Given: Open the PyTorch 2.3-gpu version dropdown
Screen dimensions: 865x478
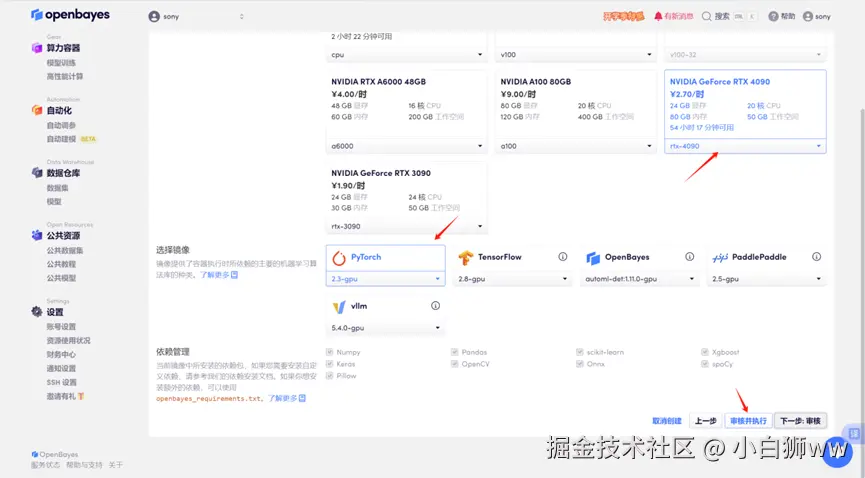Looking at the screenshot, I should [386, 279].
